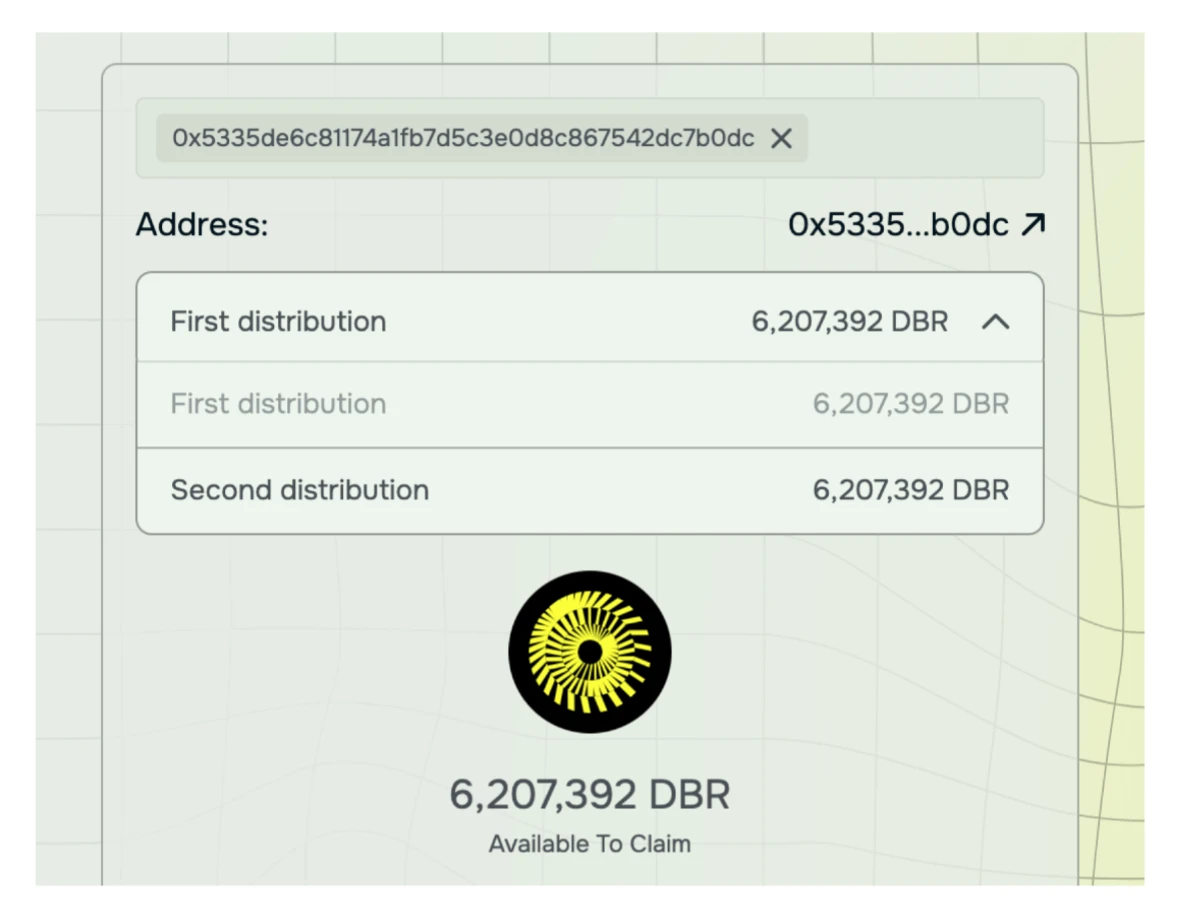
Task: Click the Second distribution 6,207,392 DBR amount
Action: pos(910,490)
